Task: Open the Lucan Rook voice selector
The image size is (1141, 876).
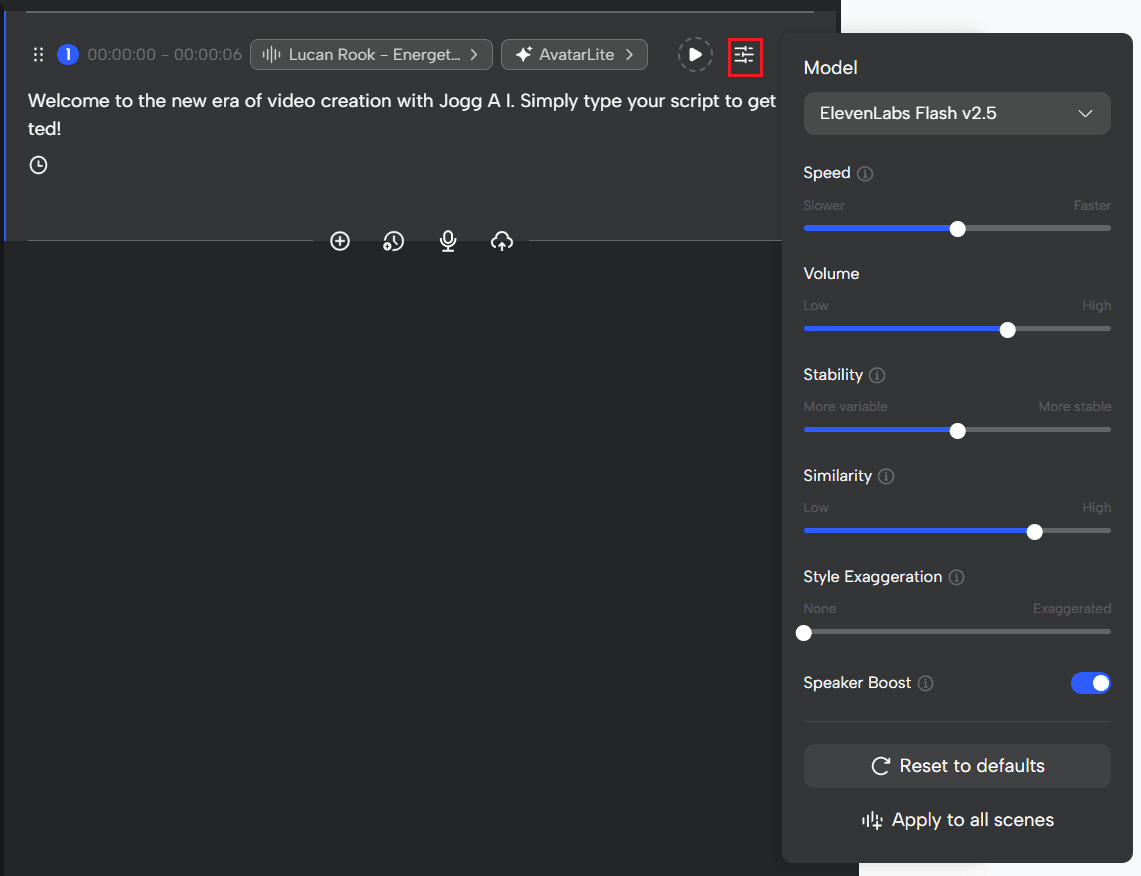Action: coord(371,55)
